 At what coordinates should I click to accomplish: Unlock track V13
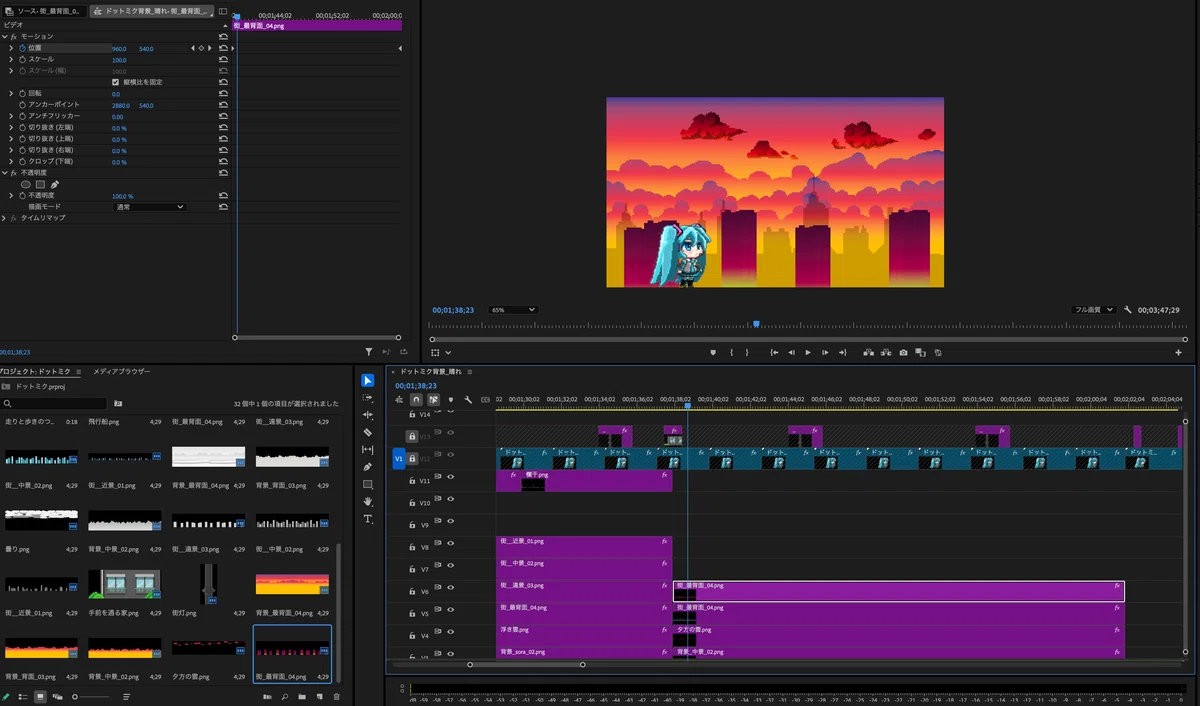click(412, 436)
